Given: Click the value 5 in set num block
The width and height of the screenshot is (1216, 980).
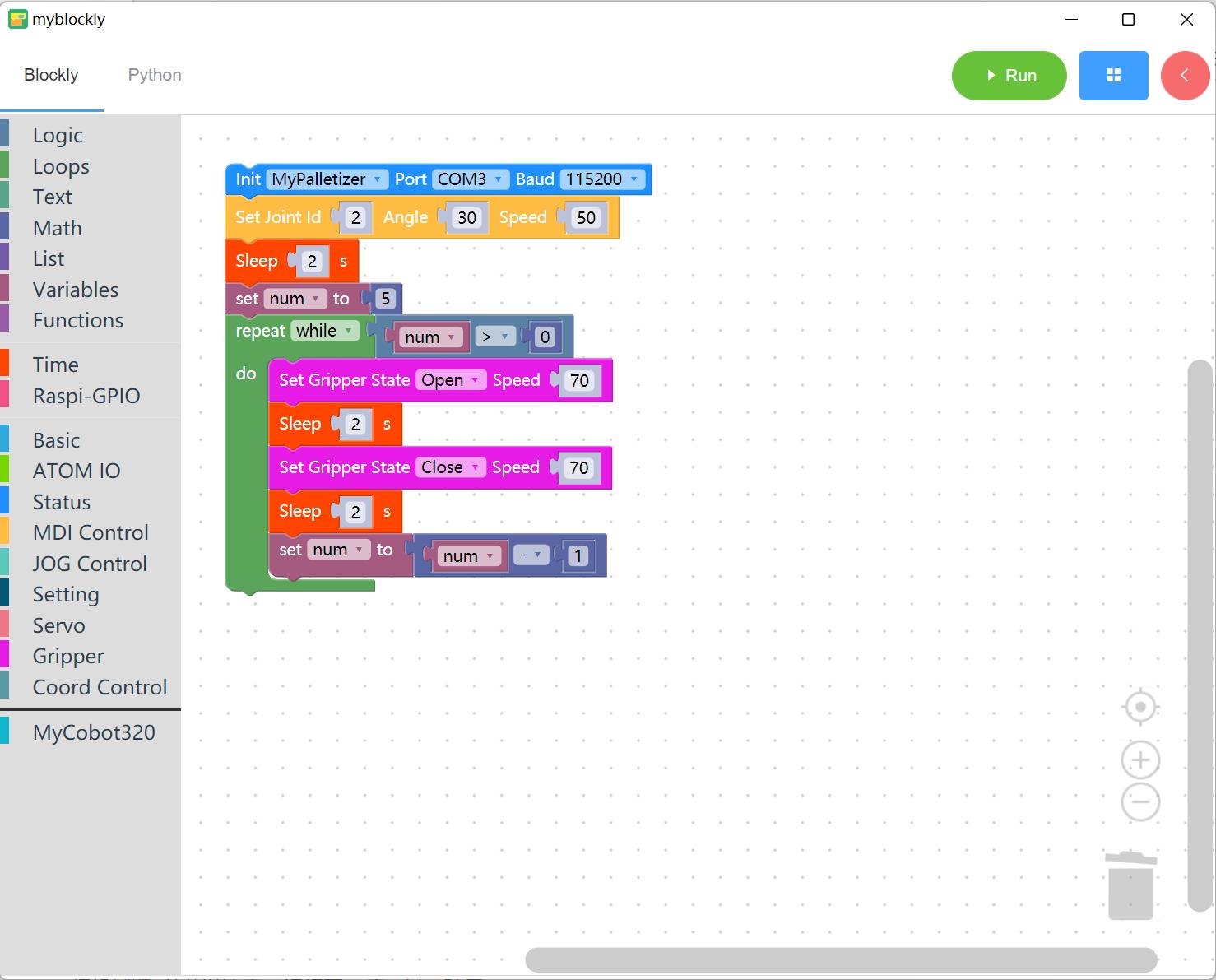Looking at the screenshot, I should [x=385, y=299].
